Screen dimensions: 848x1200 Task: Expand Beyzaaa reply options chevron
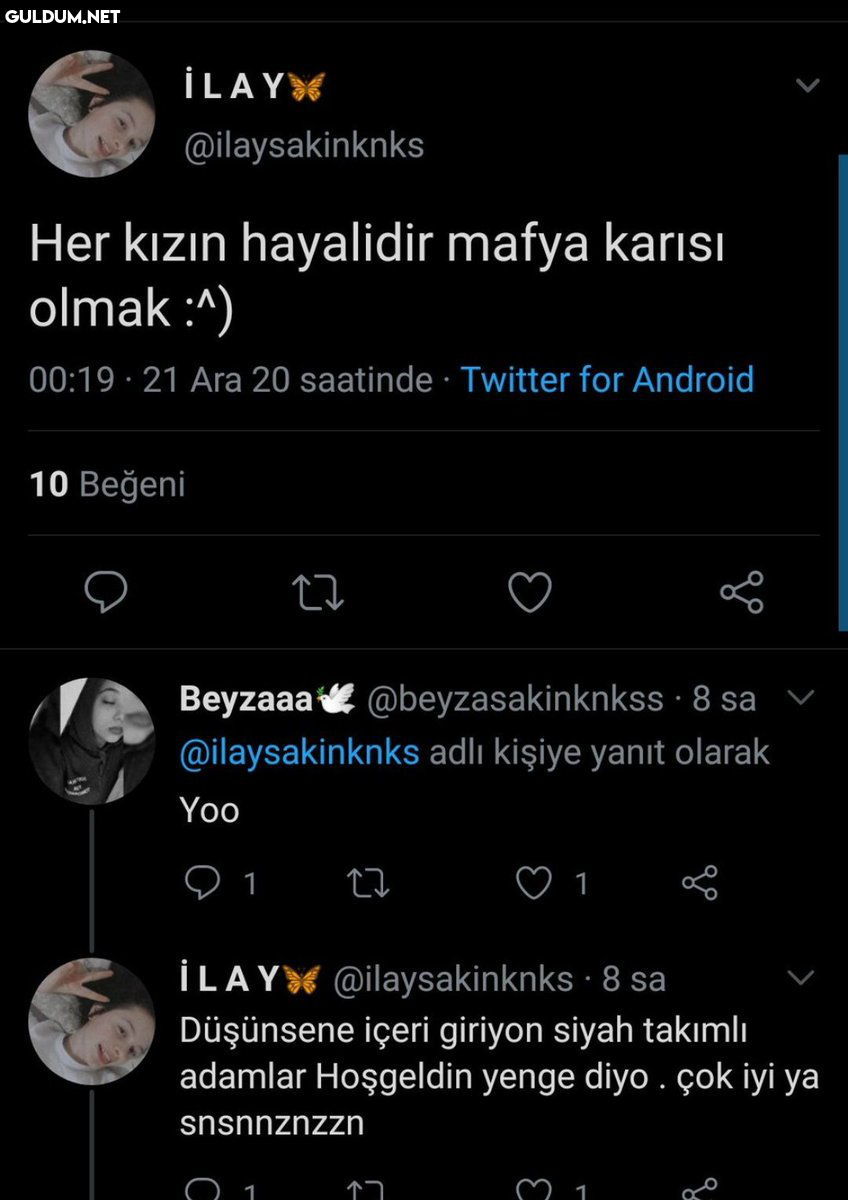802,696
